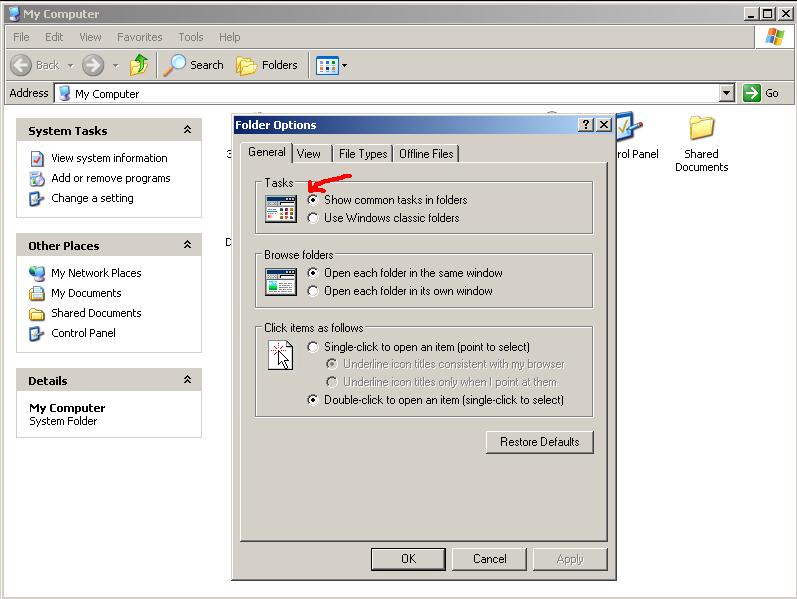Select Underline icon titles consistent with browser

(x=331, y=364)
